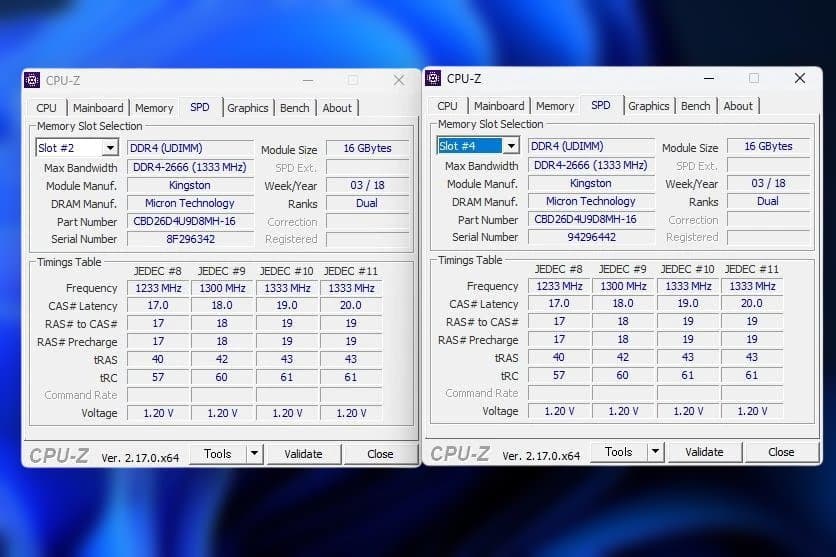This screenshot has height=557, width=836.
Task: Click JEDEC #10 header in left window
Action: [x=287, y=271]
